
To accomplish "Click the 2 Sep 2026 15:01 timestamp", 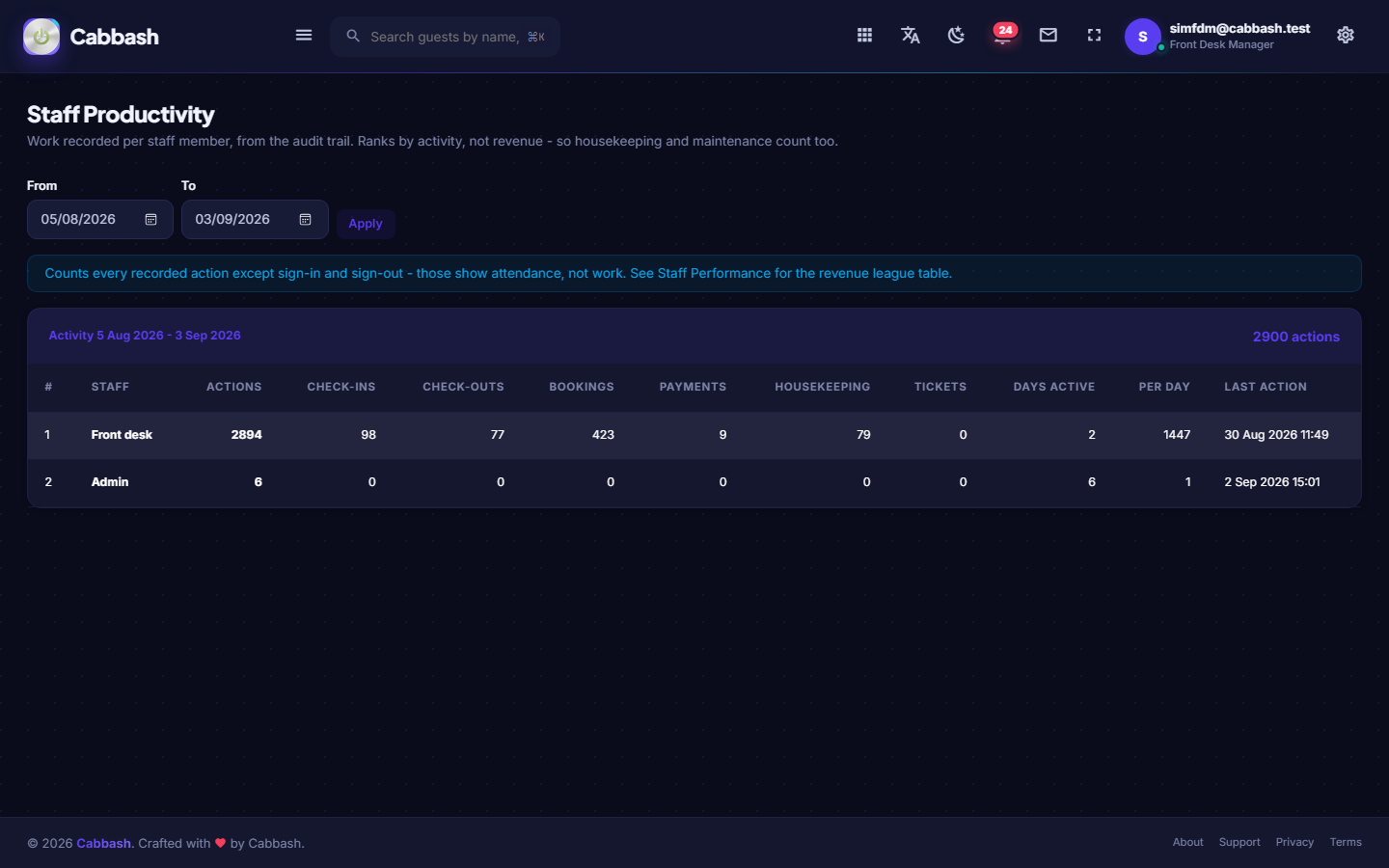I will (1272, 482).
